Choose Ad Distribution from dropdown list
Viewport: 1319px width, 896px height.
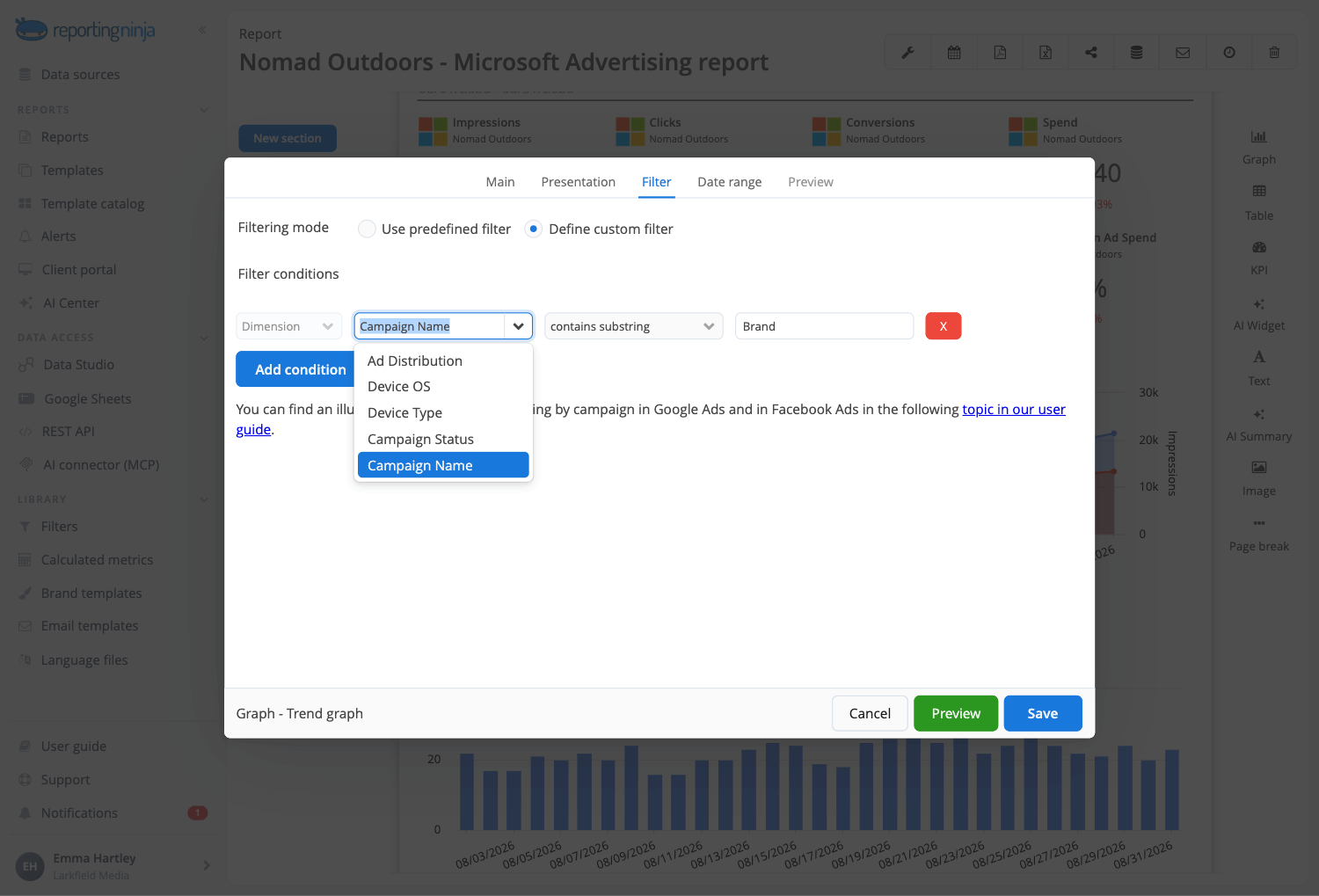tap(443, 361)
